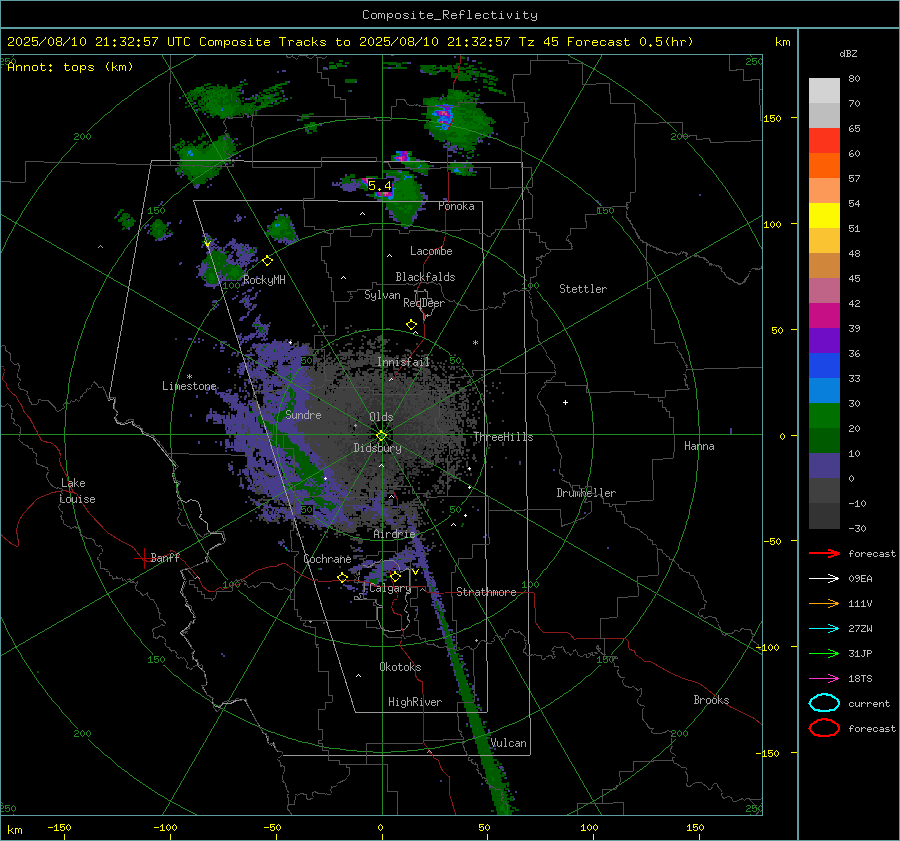Click the red cross marker at Banff
This screenshot has height=841, width=900.
[143, 558]
